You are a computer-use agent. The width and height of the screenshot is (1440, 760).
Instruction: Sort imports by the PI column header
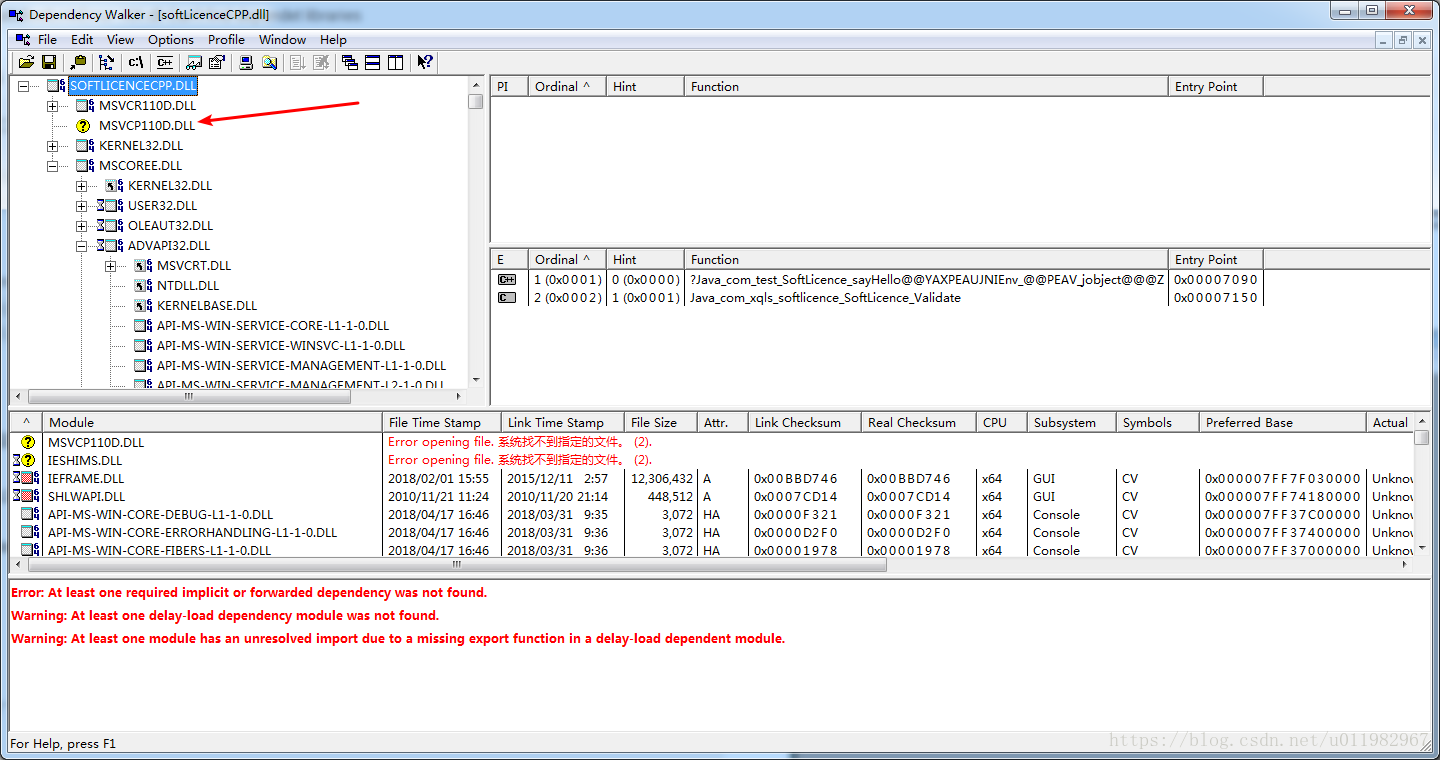(x=509, y=87)
